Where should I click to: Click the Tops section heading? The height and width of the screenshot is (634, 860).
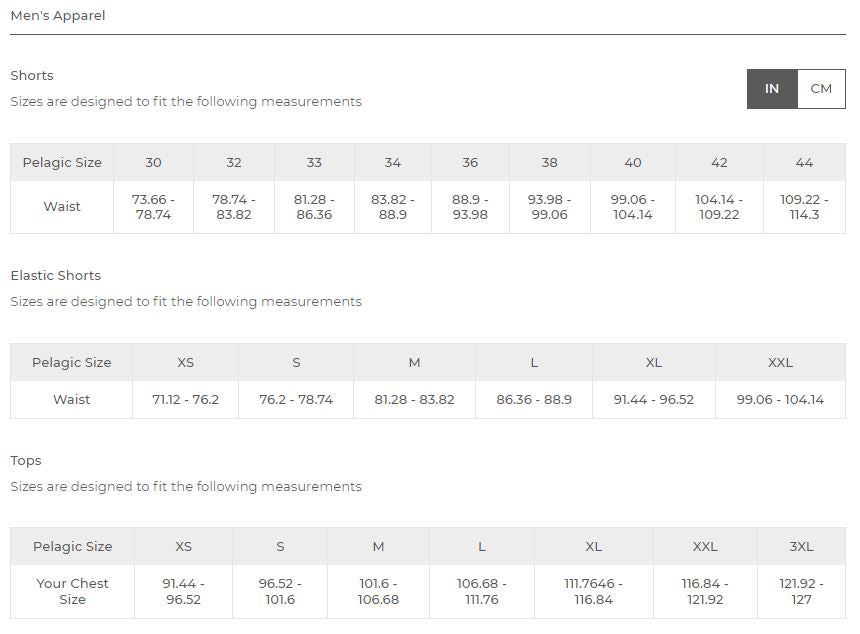[x=26, y=461]
